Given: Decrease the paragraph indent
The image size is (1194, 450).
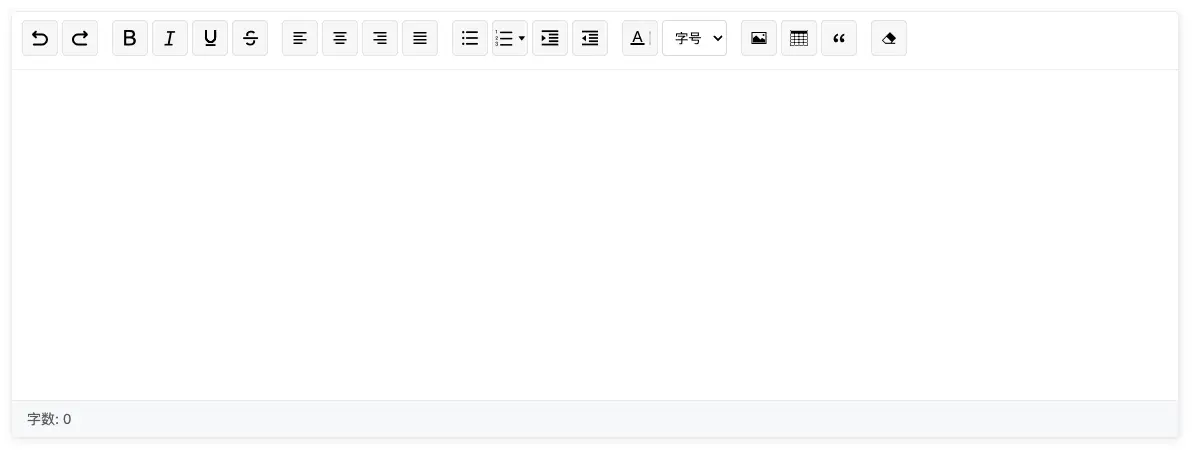Looking at the screenshot, I should (x=590, y=38).
